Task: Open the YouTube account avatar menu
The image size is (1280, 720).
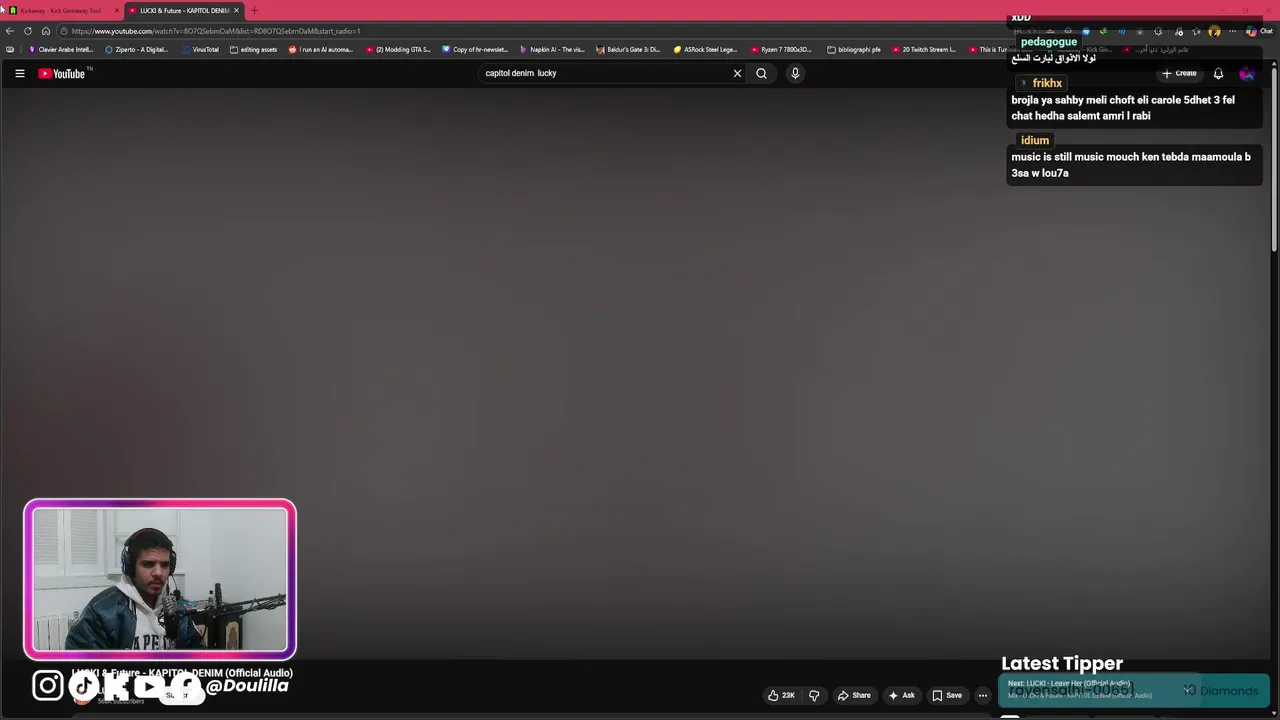Action: (1247, 73)
